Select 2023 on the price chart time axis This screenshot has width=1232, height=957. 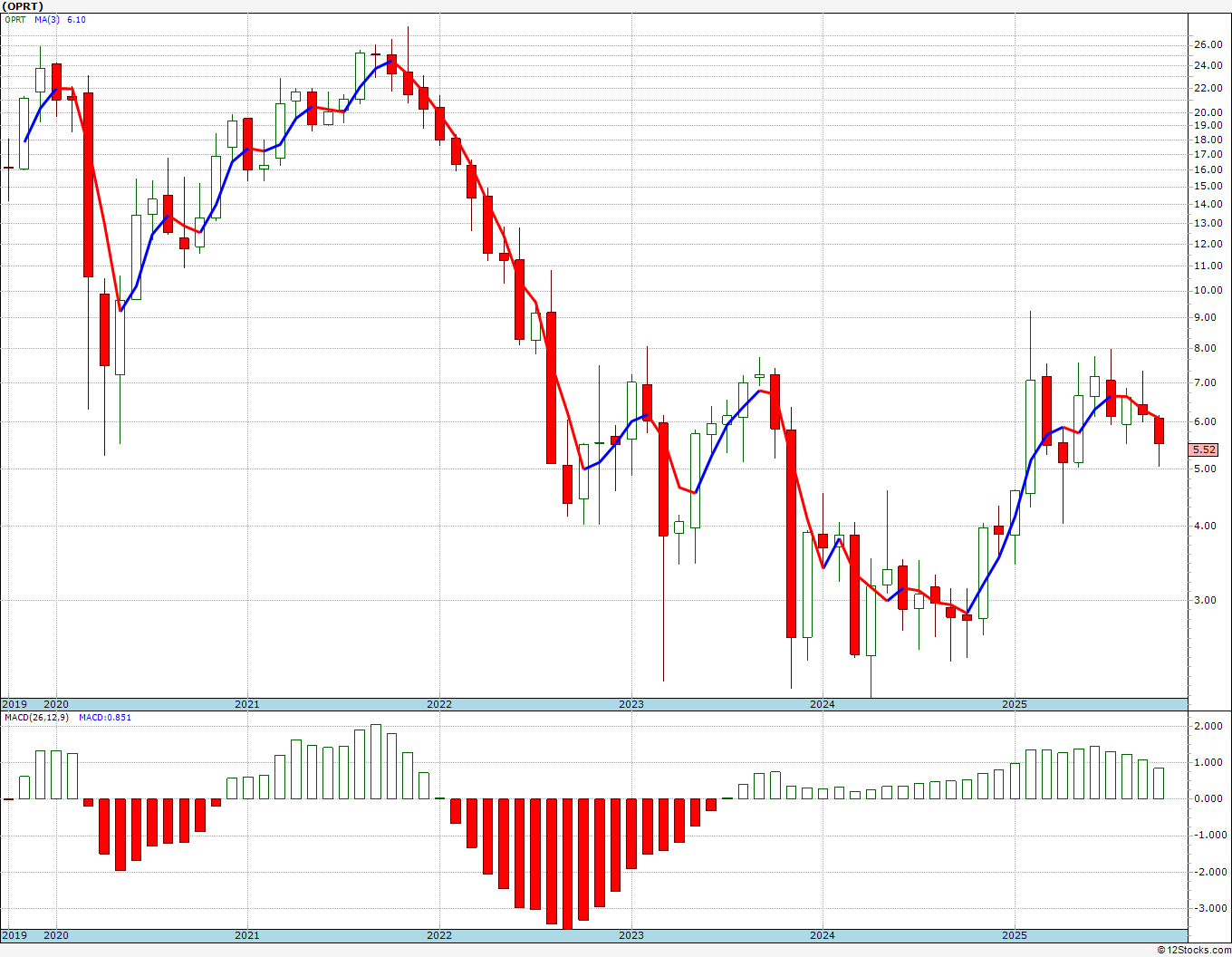(631, 704)
